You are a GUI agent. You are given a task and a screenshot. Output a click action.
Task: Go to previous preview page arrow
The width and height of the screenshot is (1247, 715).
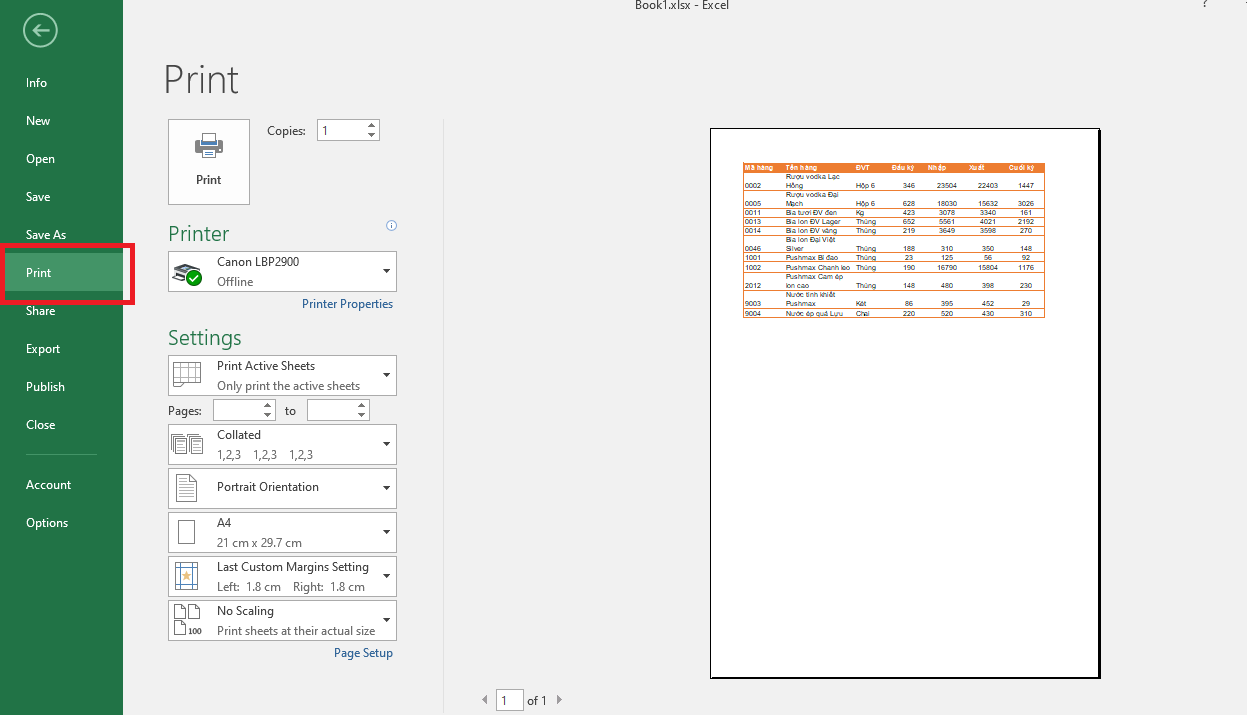[x=485, y=700]
